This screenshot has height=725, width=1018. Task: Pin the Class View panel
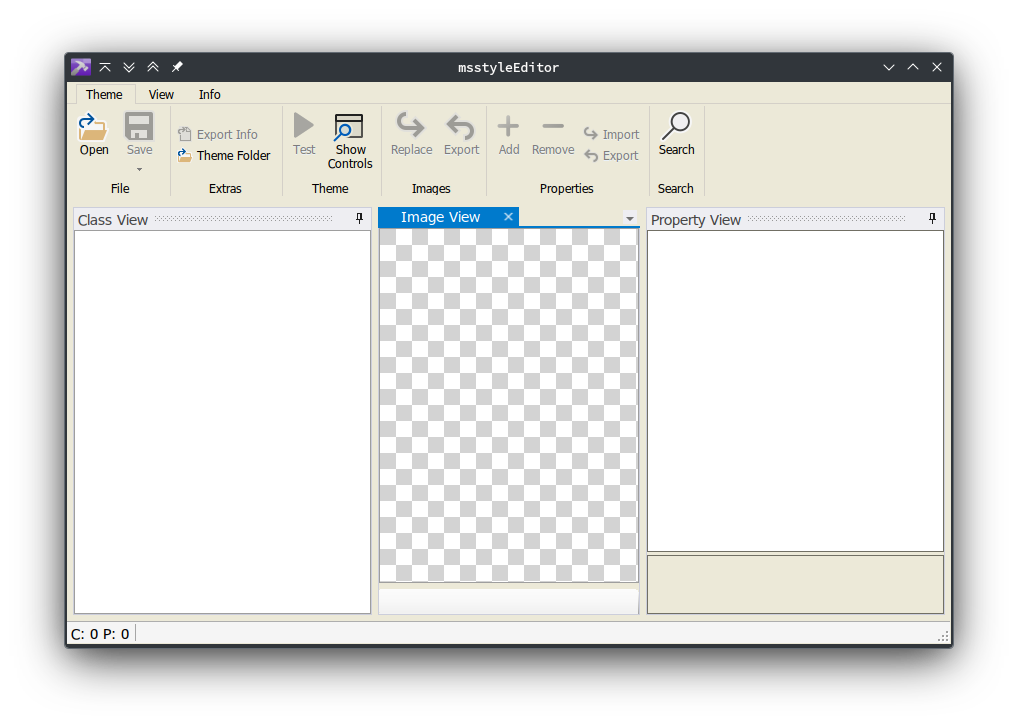coord(360,218)
